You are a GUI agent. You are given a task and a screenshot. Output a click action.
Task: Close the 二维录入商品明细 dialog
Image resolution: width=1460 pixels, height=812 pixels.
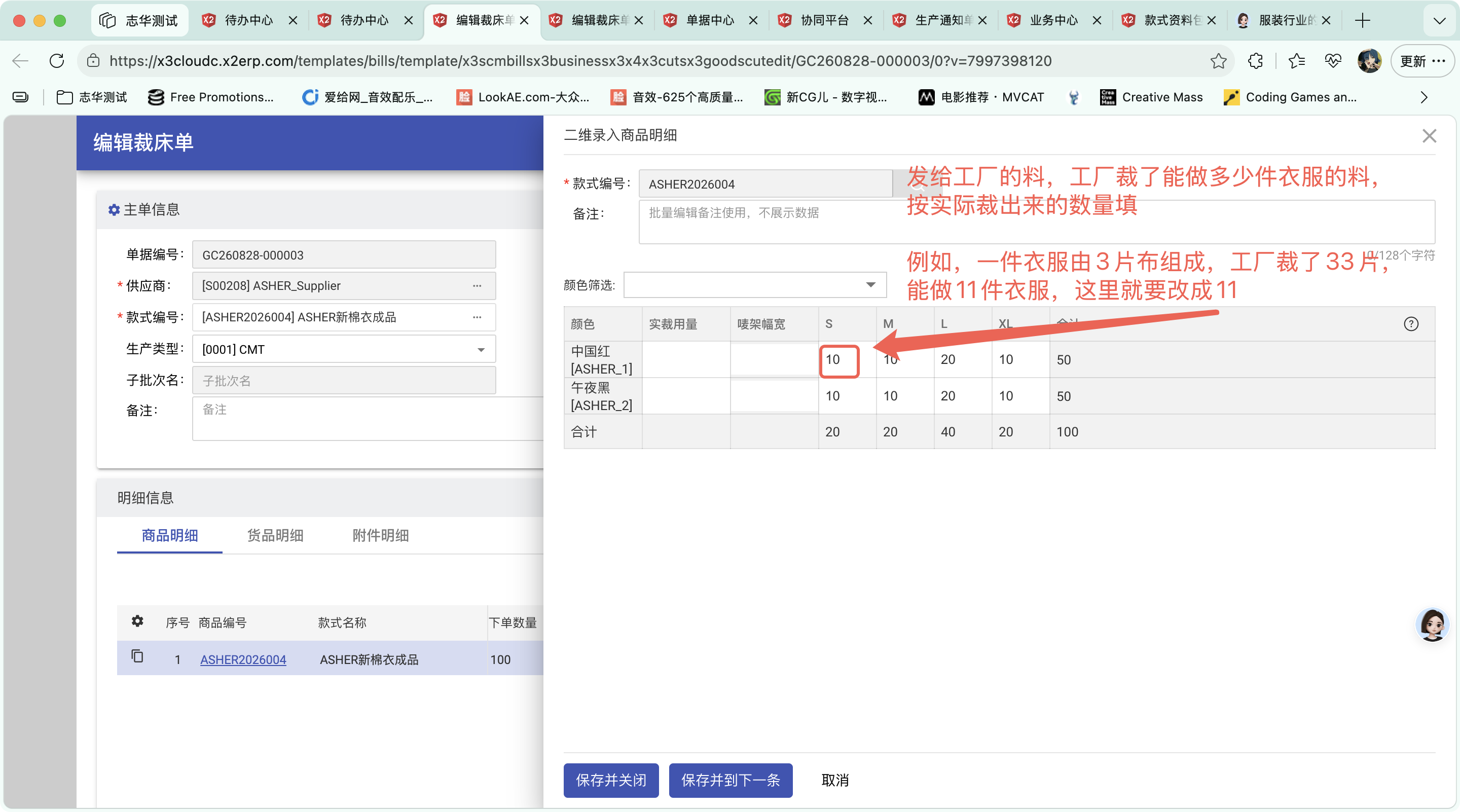tap(1429, 135)
